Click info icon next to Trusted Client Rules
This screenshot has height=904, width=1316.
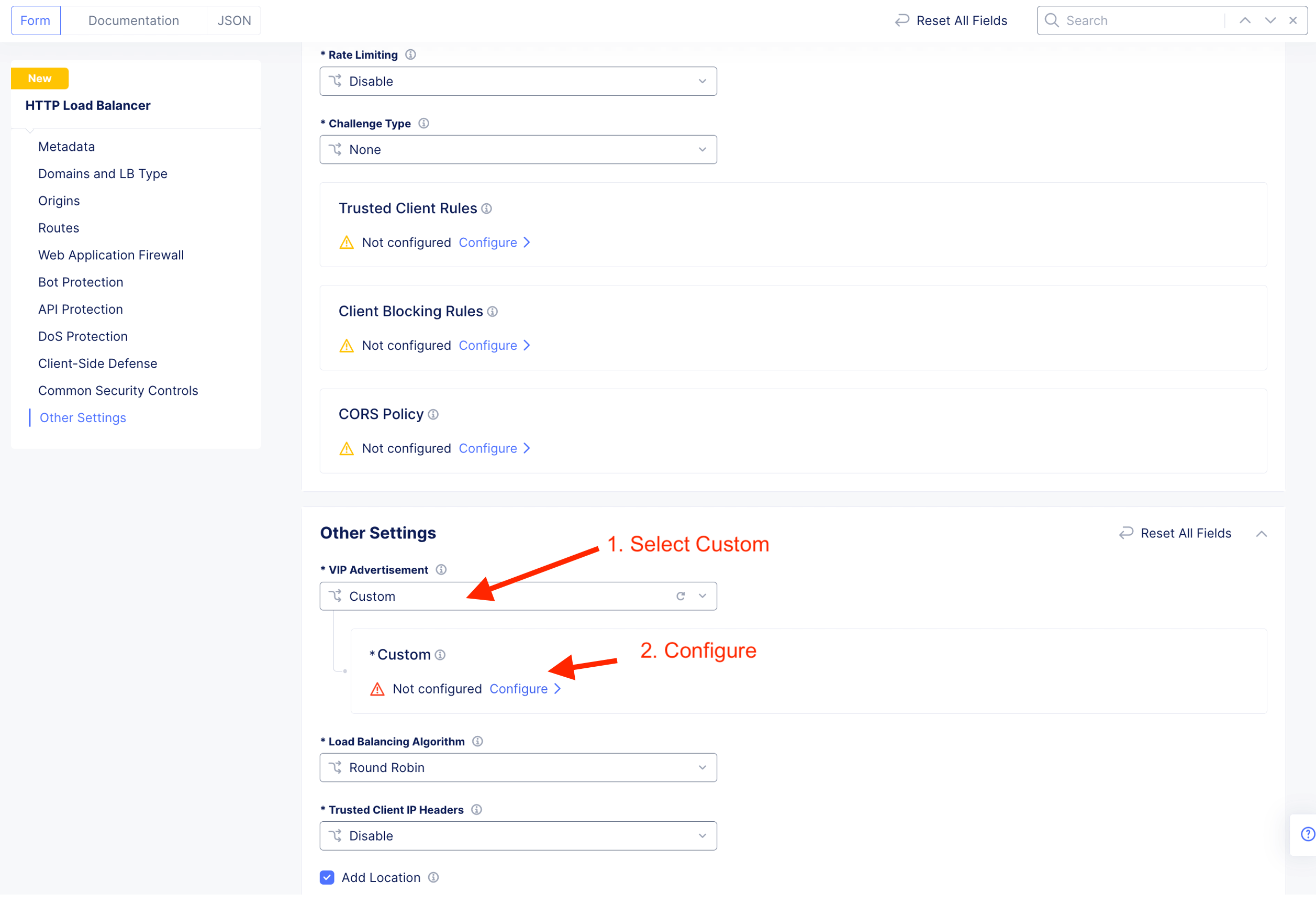click(486, 208)
